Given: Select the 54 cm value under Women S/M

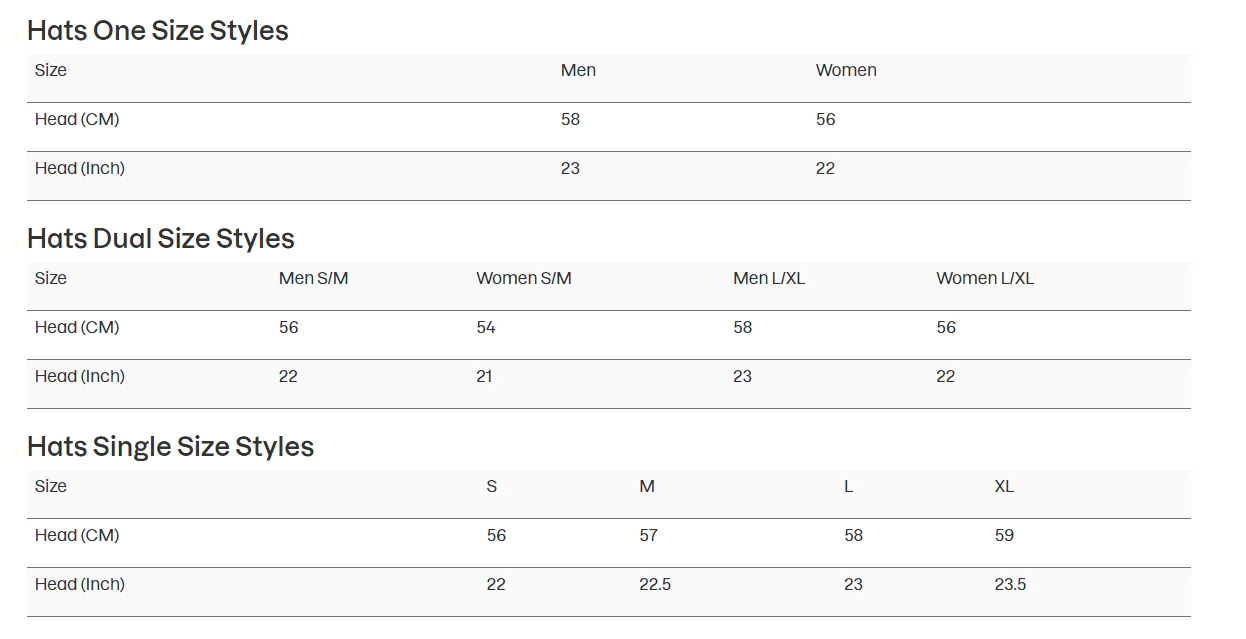Looking at the screenshot, I should click(x=486, y=327).
